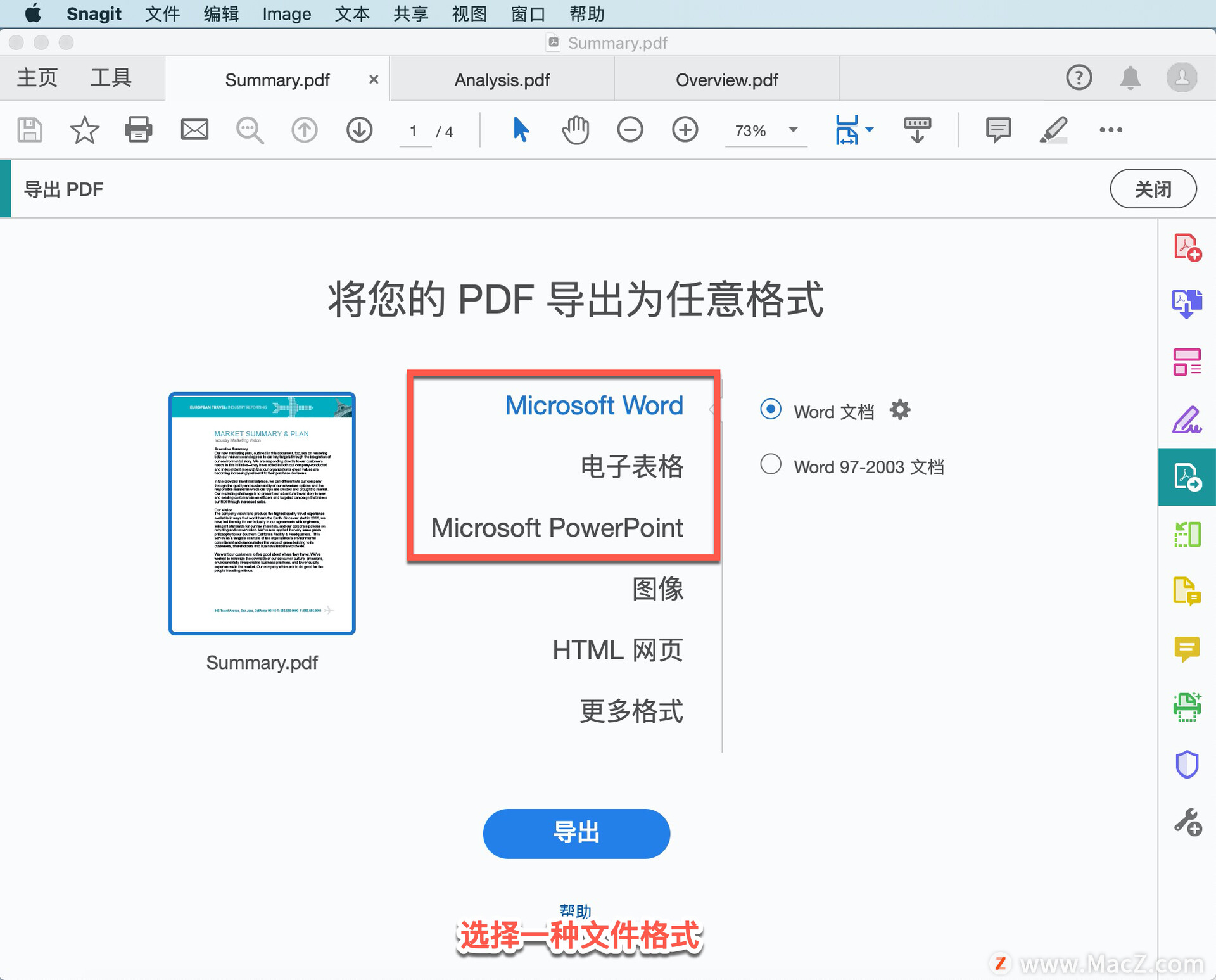Add a comment with speech bubble icon

[998, 130]
